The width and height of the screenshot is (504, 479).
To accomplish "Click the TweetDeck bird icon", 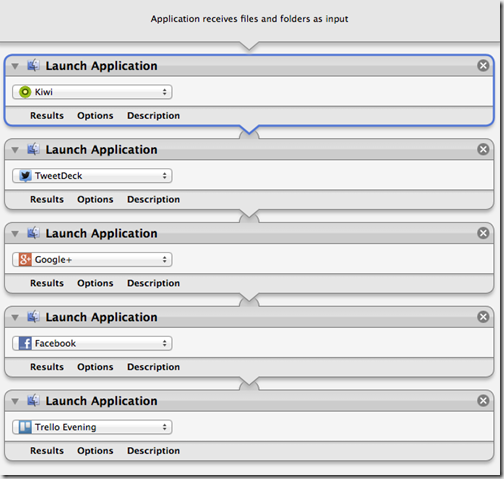I will [x=25, y=176].
